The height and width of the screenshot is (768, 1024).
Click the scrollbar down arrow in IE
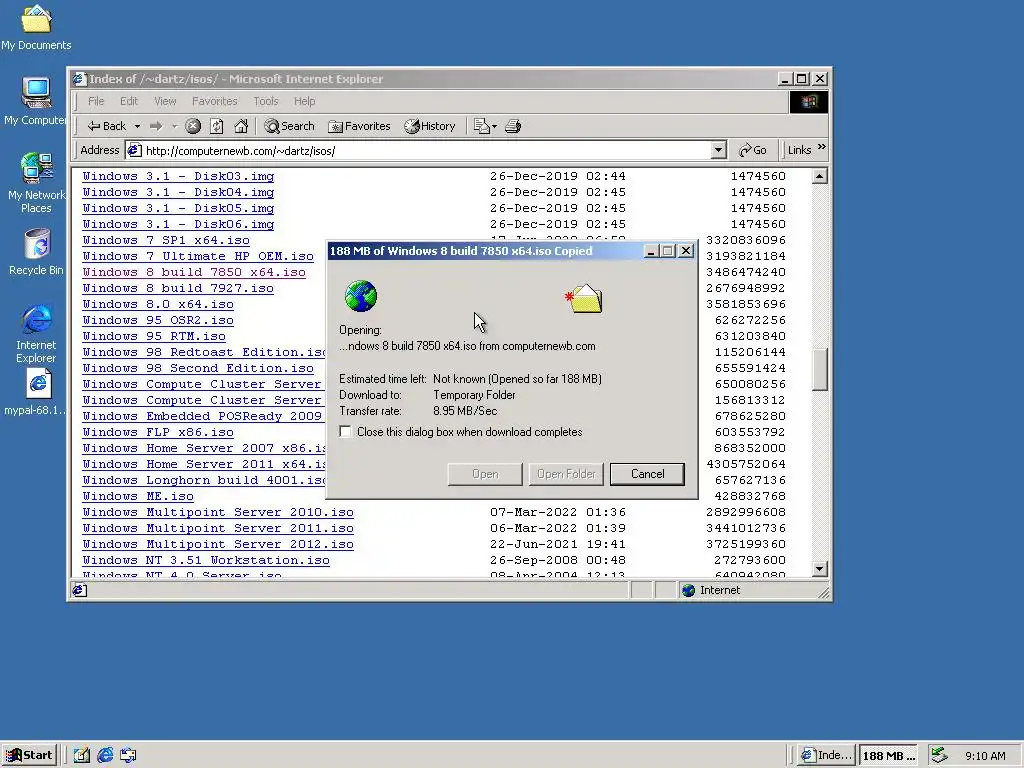pyautogui.click(x=820, y=569)
